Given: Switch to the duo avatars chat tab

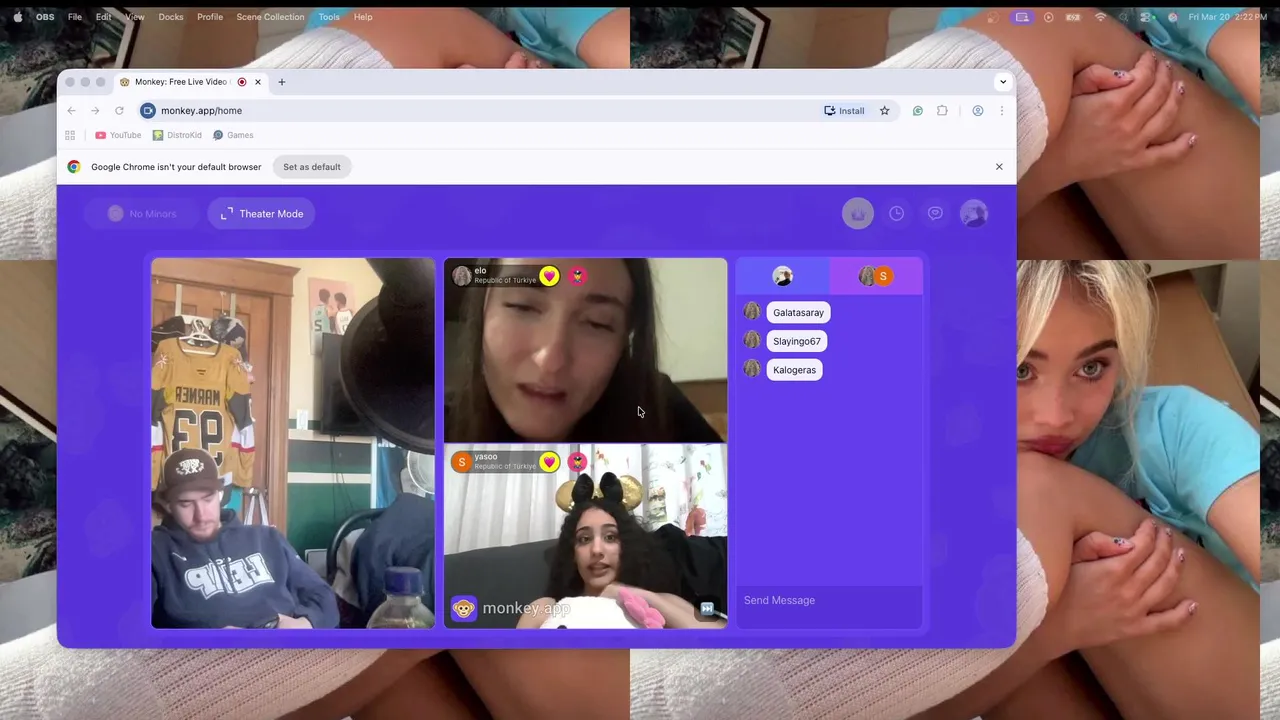Looking at the screenshot, I should coord(875,276).
